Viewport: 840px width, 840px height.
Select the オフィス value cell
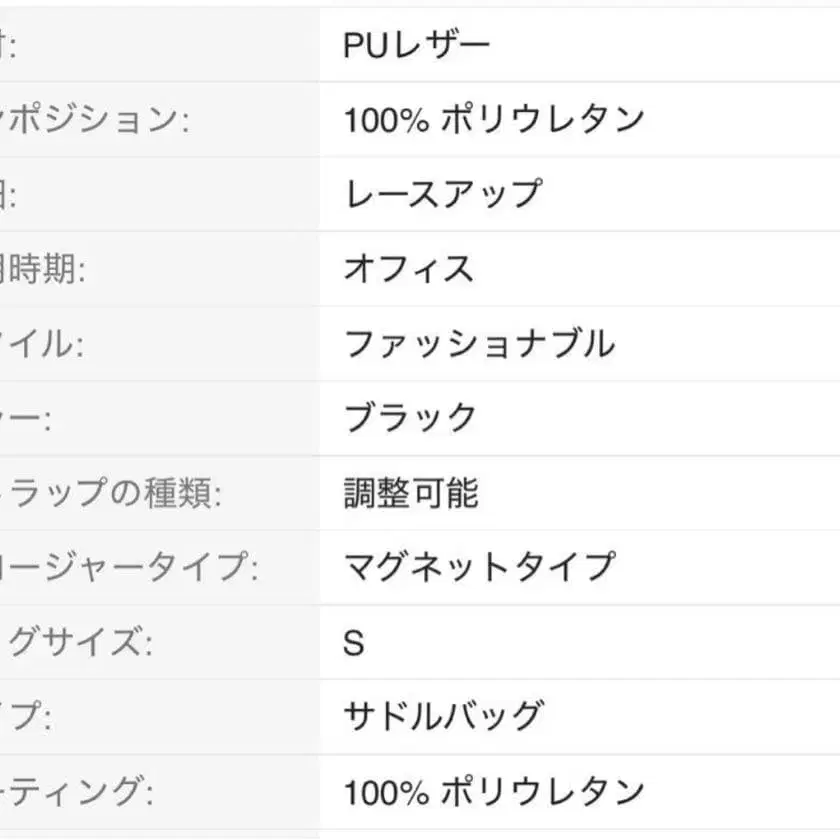click(408, 269)
